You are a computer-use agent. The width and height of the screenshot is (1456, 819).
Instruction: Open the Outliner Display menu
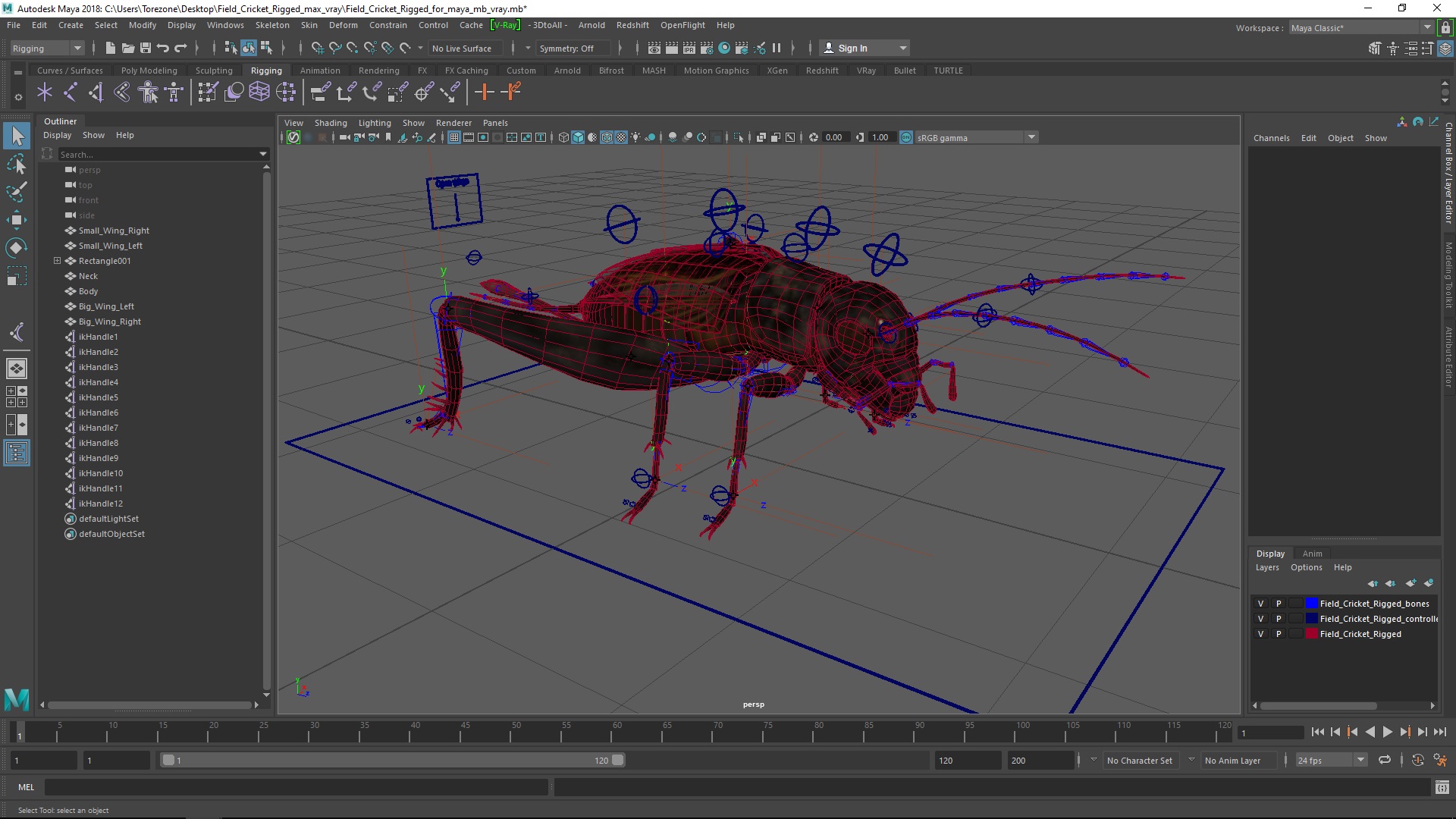click(57, 135)
